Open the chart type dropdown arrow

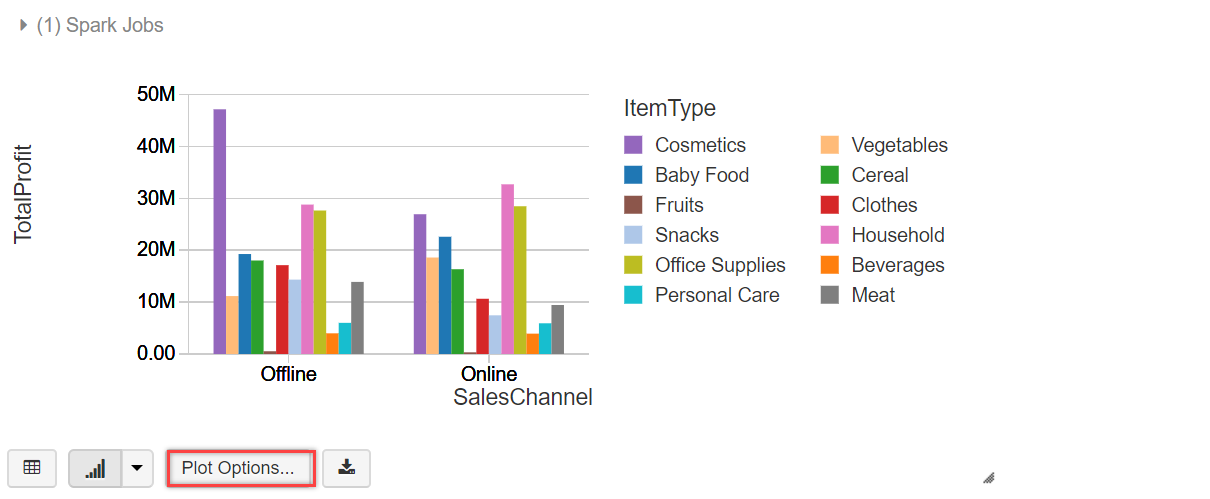pyautogui.click(x=137, y=468)
